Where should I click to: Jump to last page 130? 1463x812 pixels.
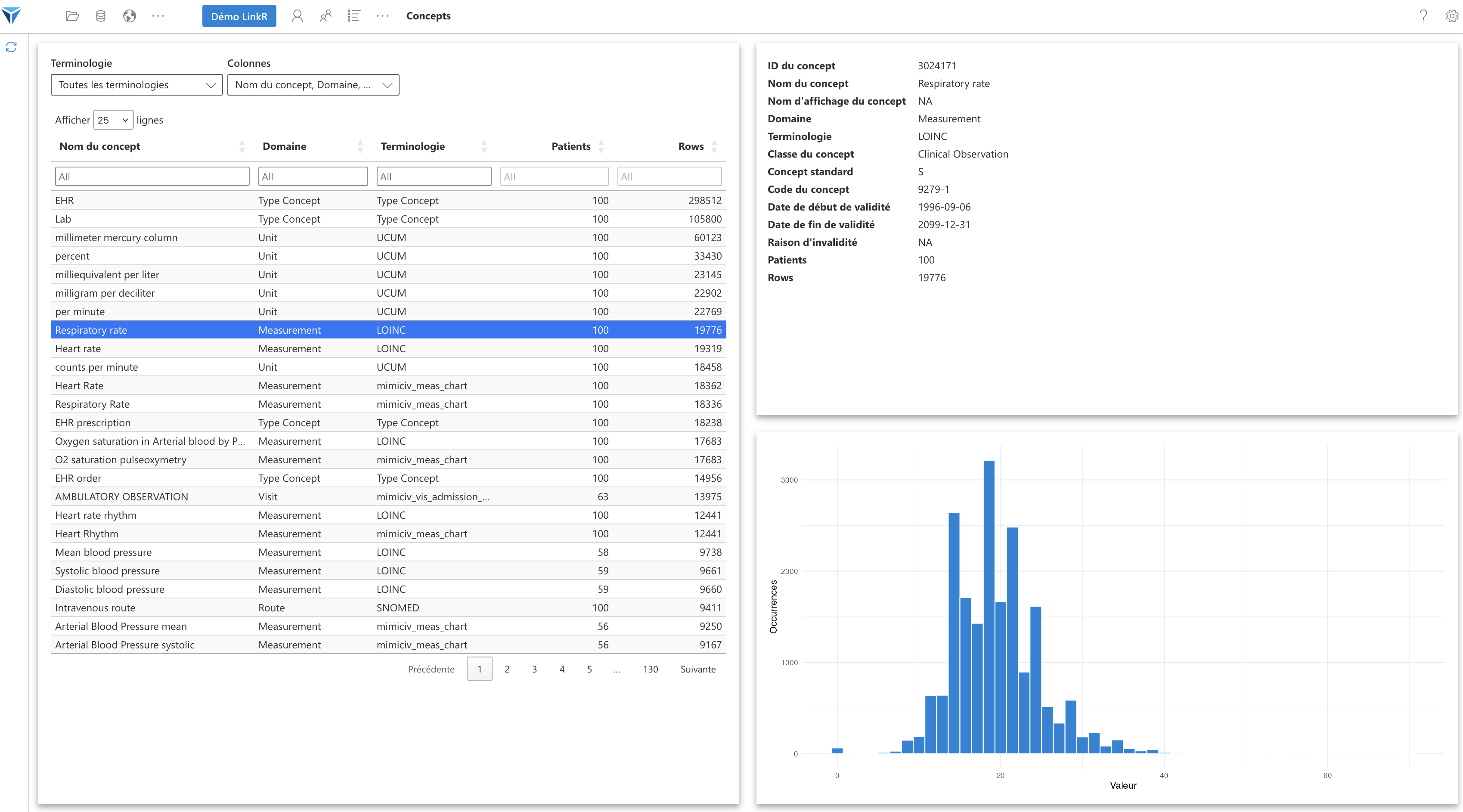pyautogui.click(x=650, y=669)
